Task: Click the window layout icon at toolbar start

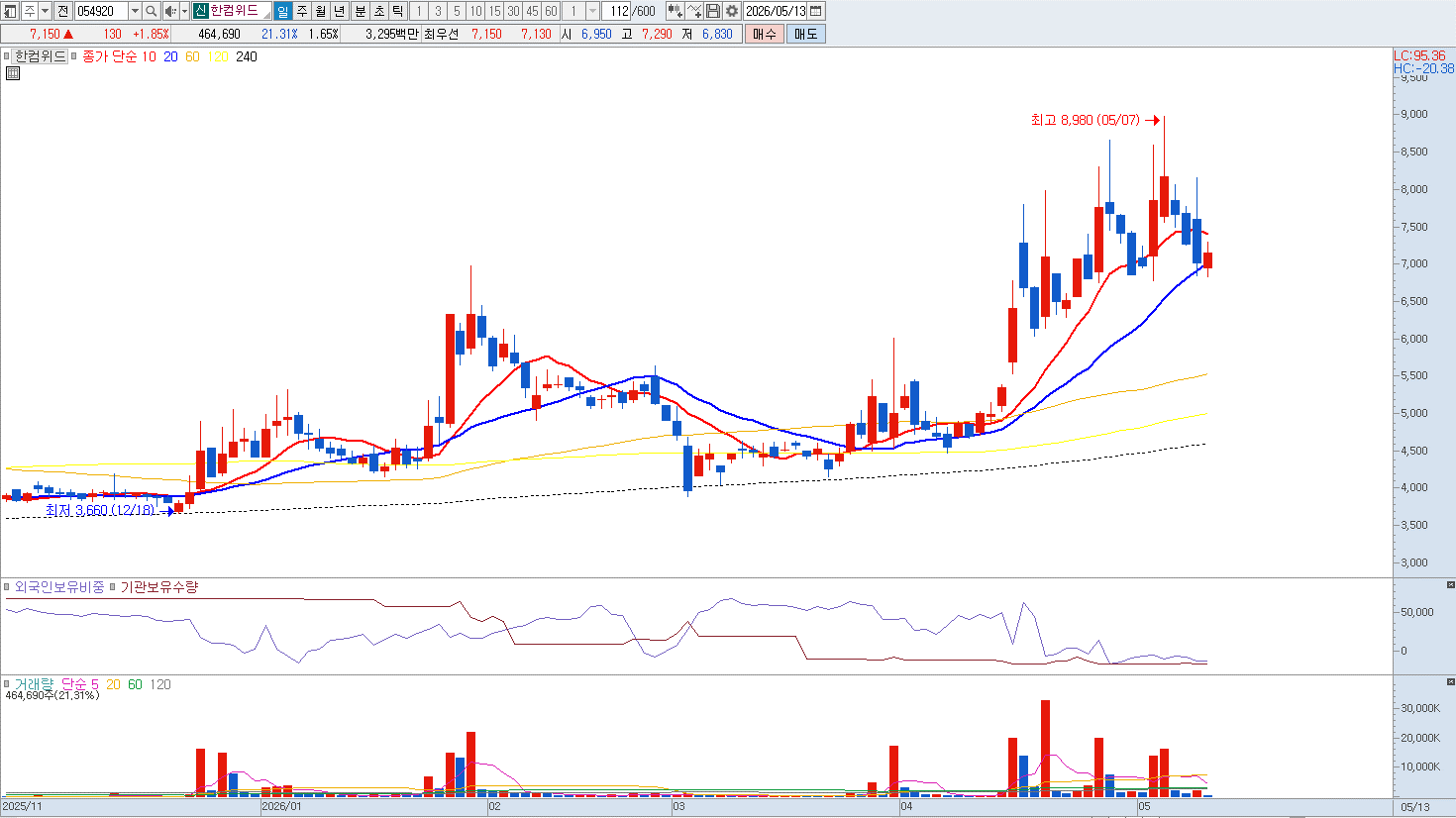Action: tap(10, 11)
